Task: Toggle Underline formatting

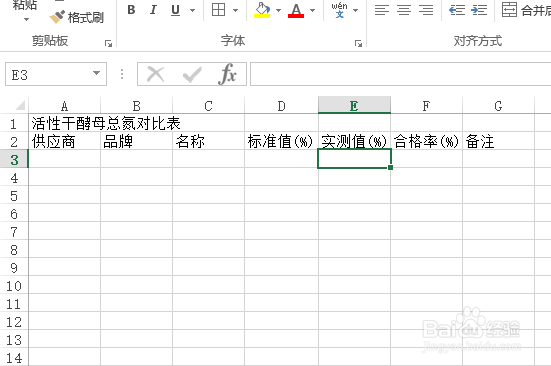Action: [175, 10]
